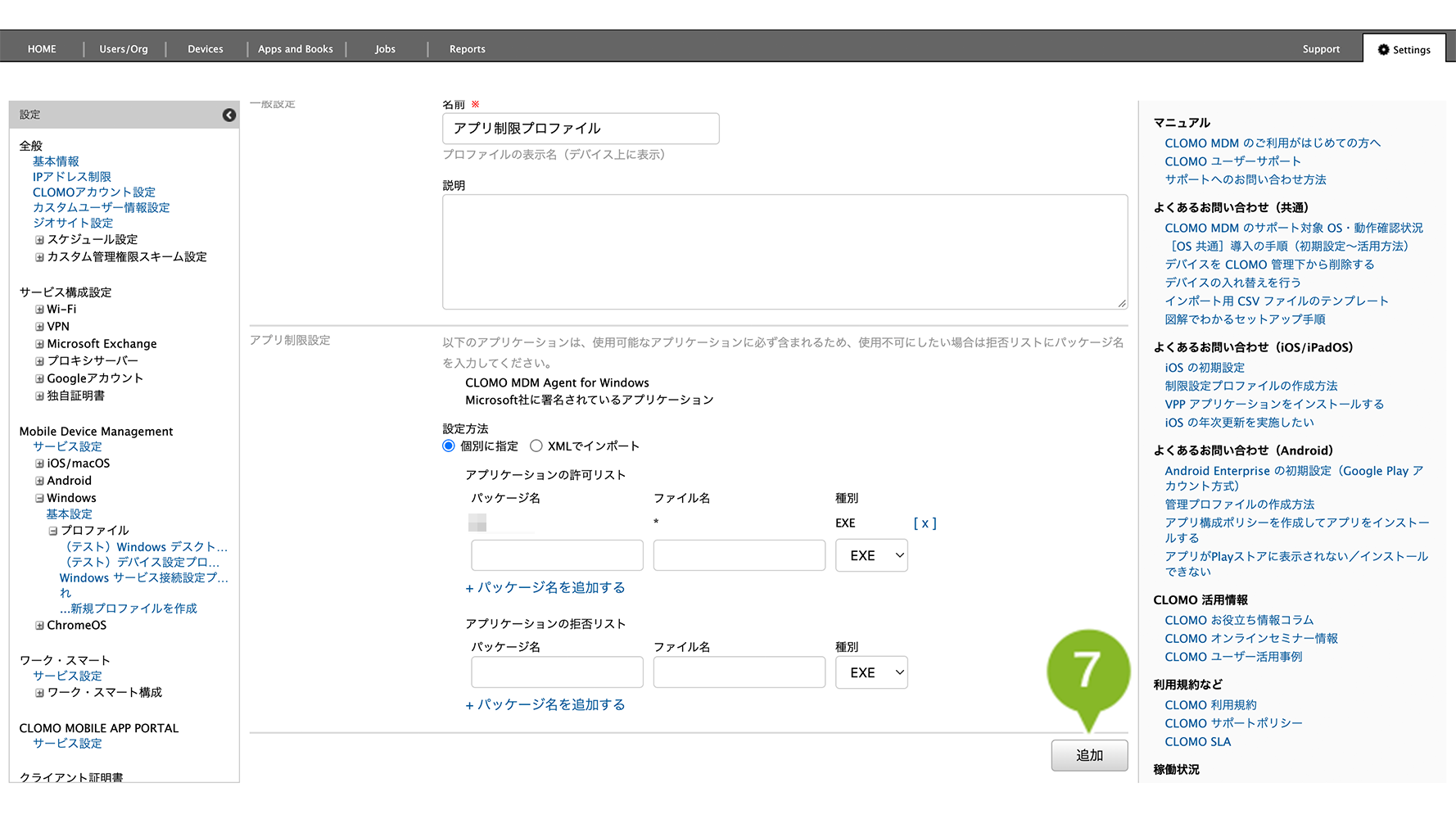Open the allow list 種別 EXE dropdown
1456x819 pixels.
(x=871, y=555)
